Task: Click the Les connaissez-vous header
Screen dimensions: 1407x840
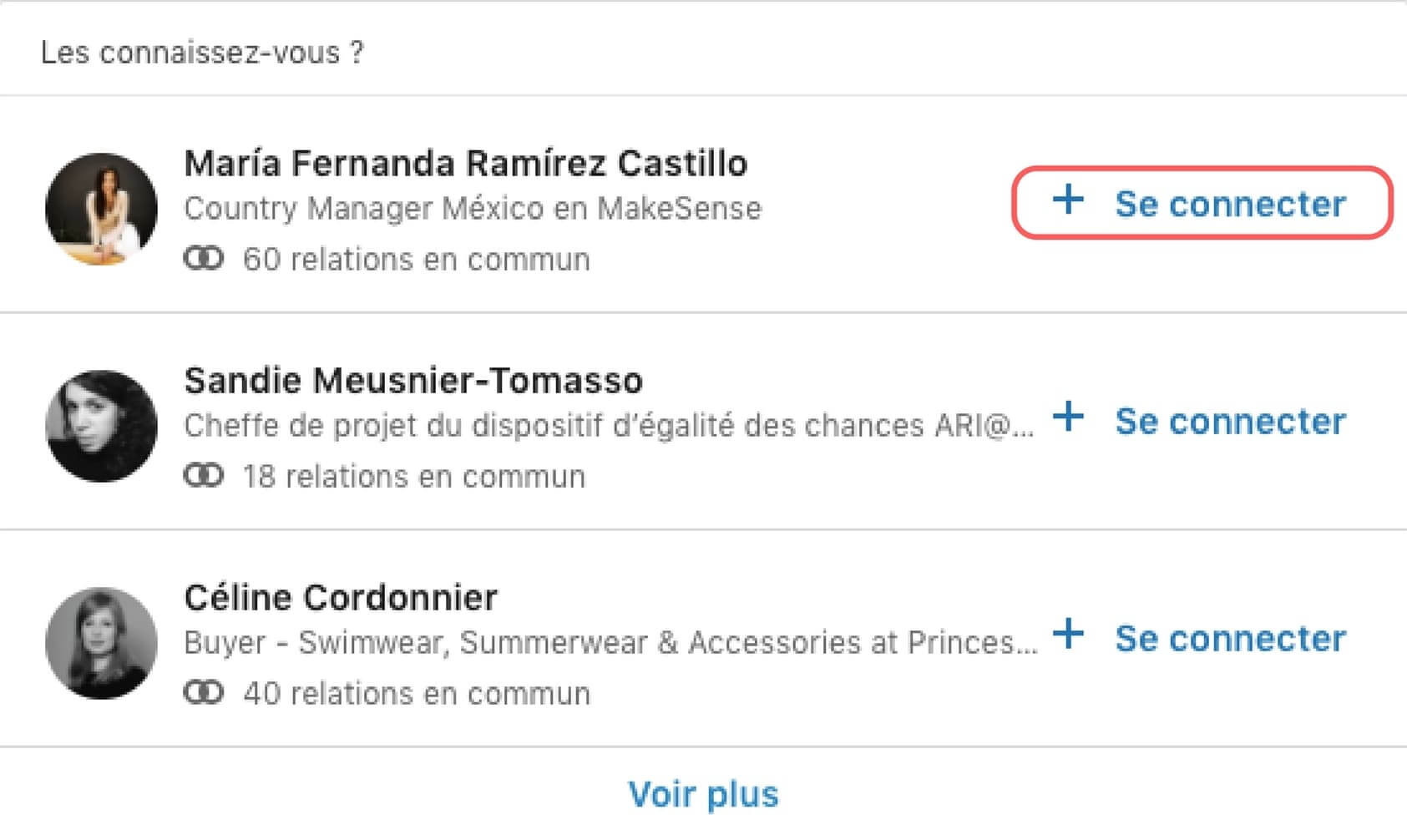Action: 204,52
